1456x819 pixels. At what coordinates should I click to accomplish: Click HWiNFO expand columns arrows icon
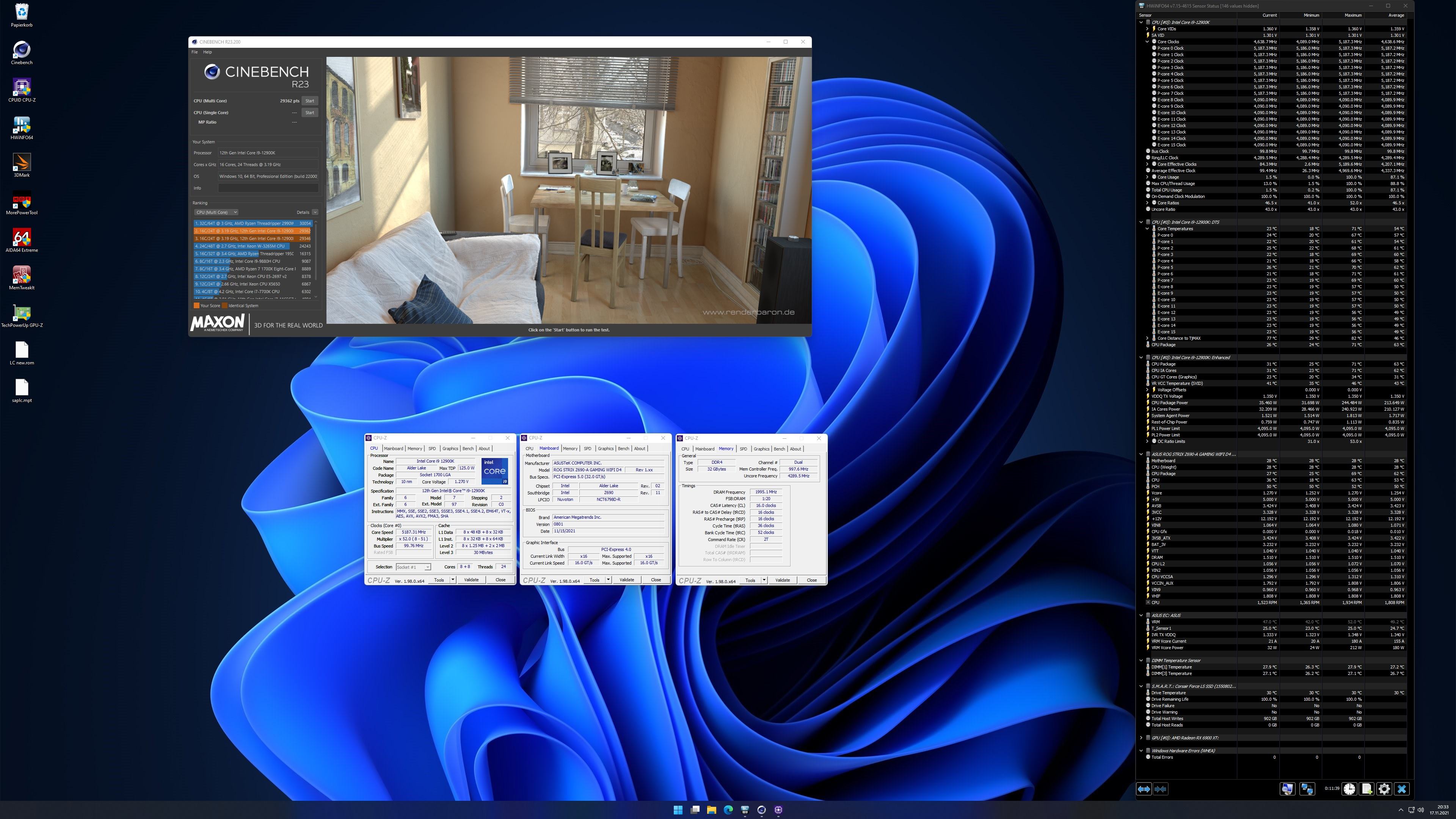coord(1144,789)
